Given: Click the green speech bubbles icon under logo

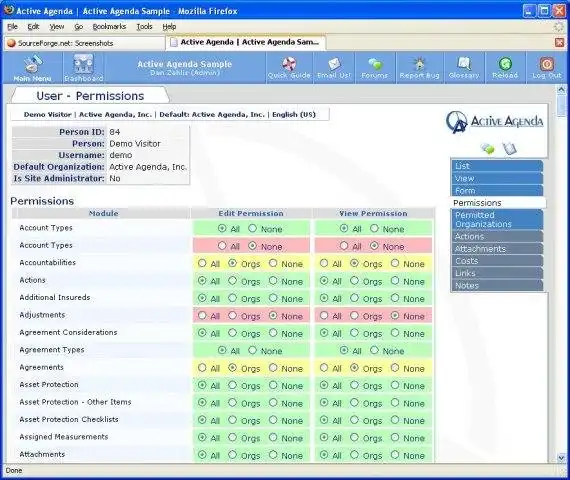Looking at the screenshot, I should pyautogui.click(x=487, y=148).
